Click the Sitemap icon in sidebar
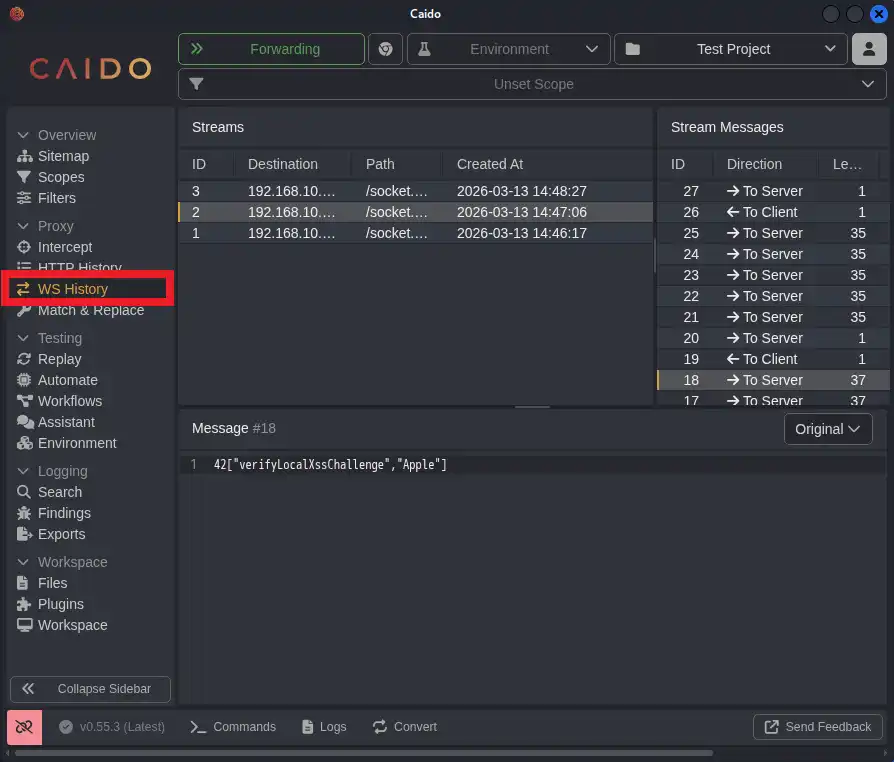This screenshot has width=894, height=762. (25, 156)
